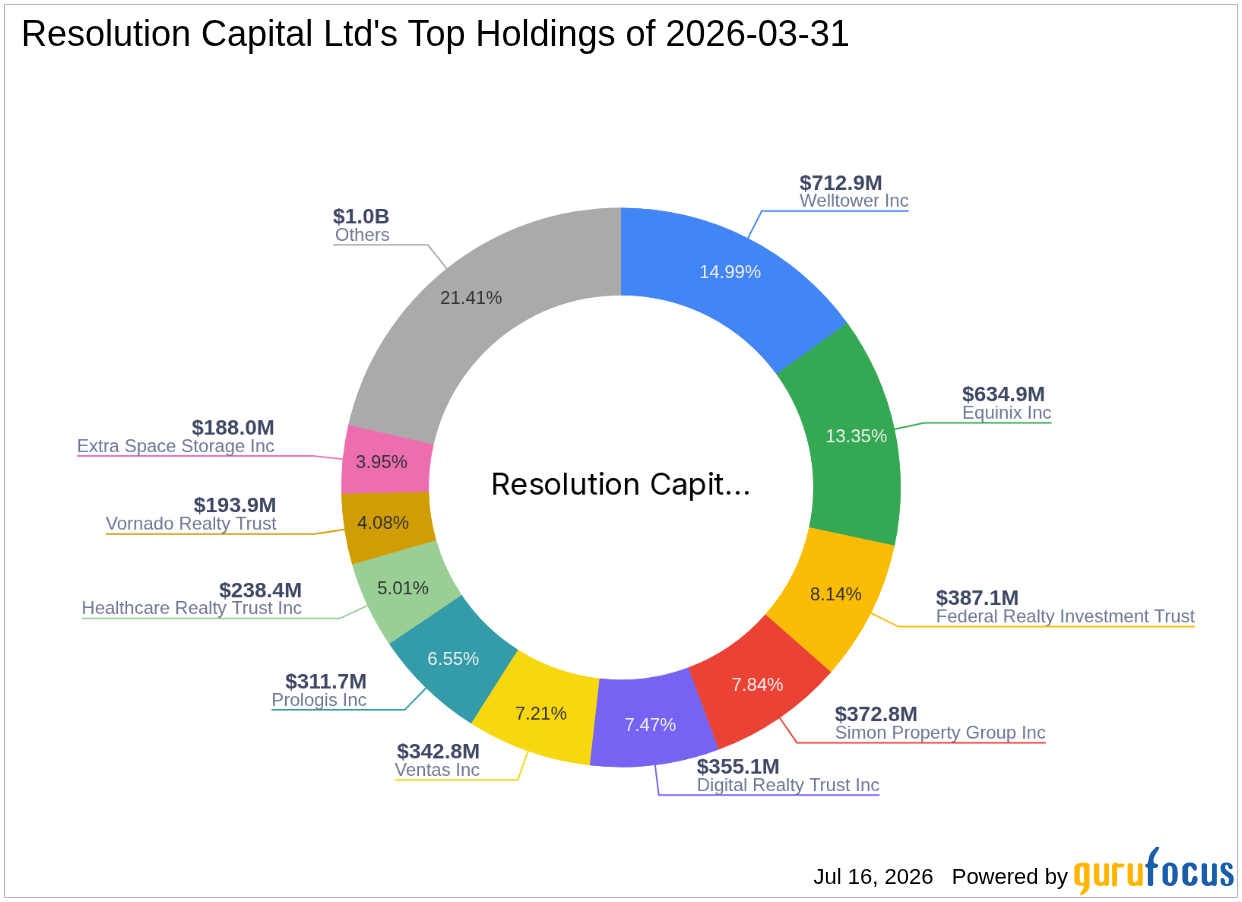Click the 14.99% percentage label
The height and width of the screenshot is (902, 1242).
[x=730, y=272]
